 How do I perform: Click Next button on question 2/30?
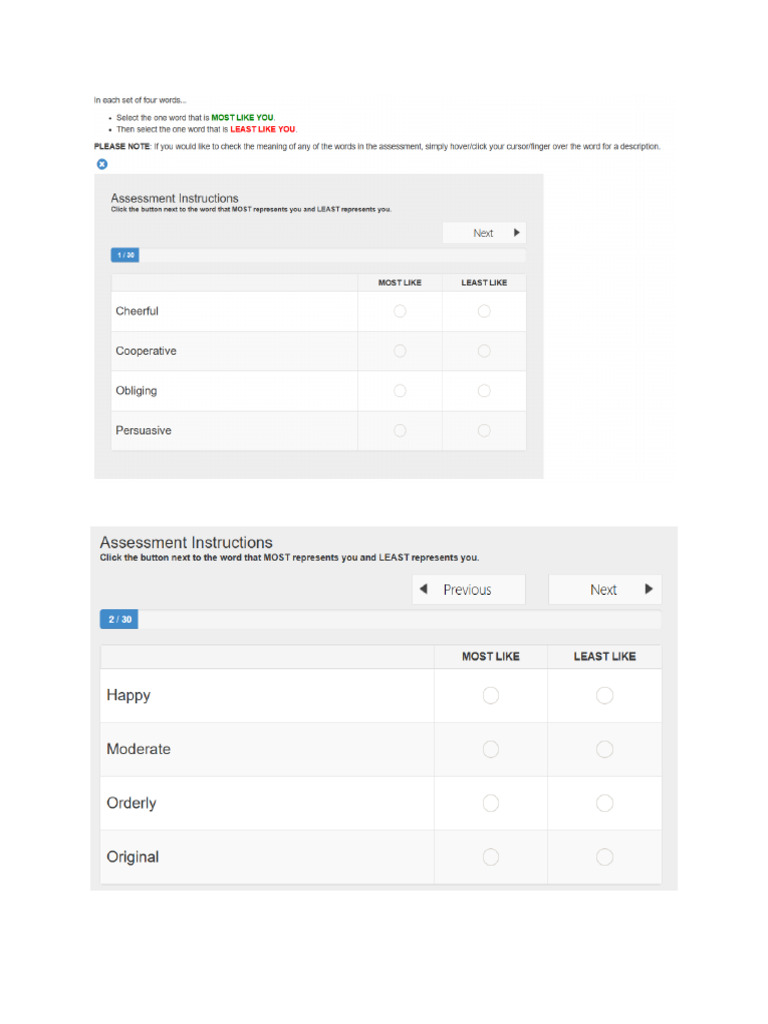[605, 590]
